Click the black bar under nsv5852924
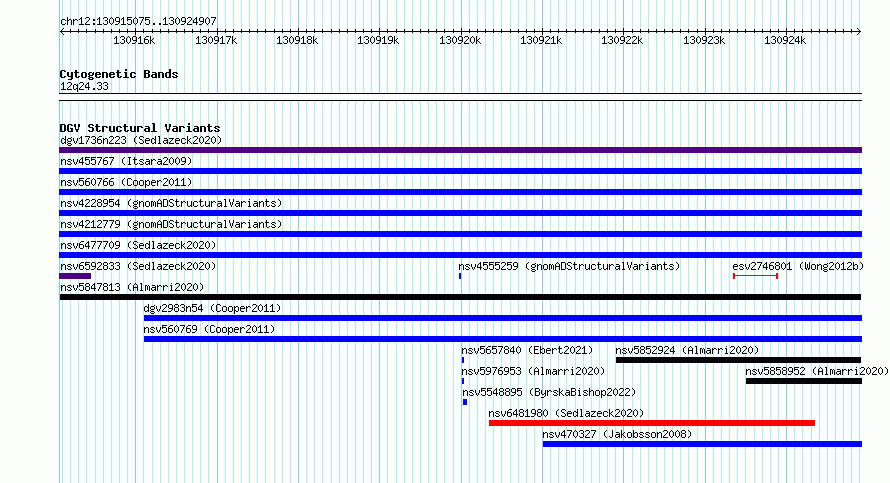The width and height of the screenshot is (890, 483). point(738,360)
